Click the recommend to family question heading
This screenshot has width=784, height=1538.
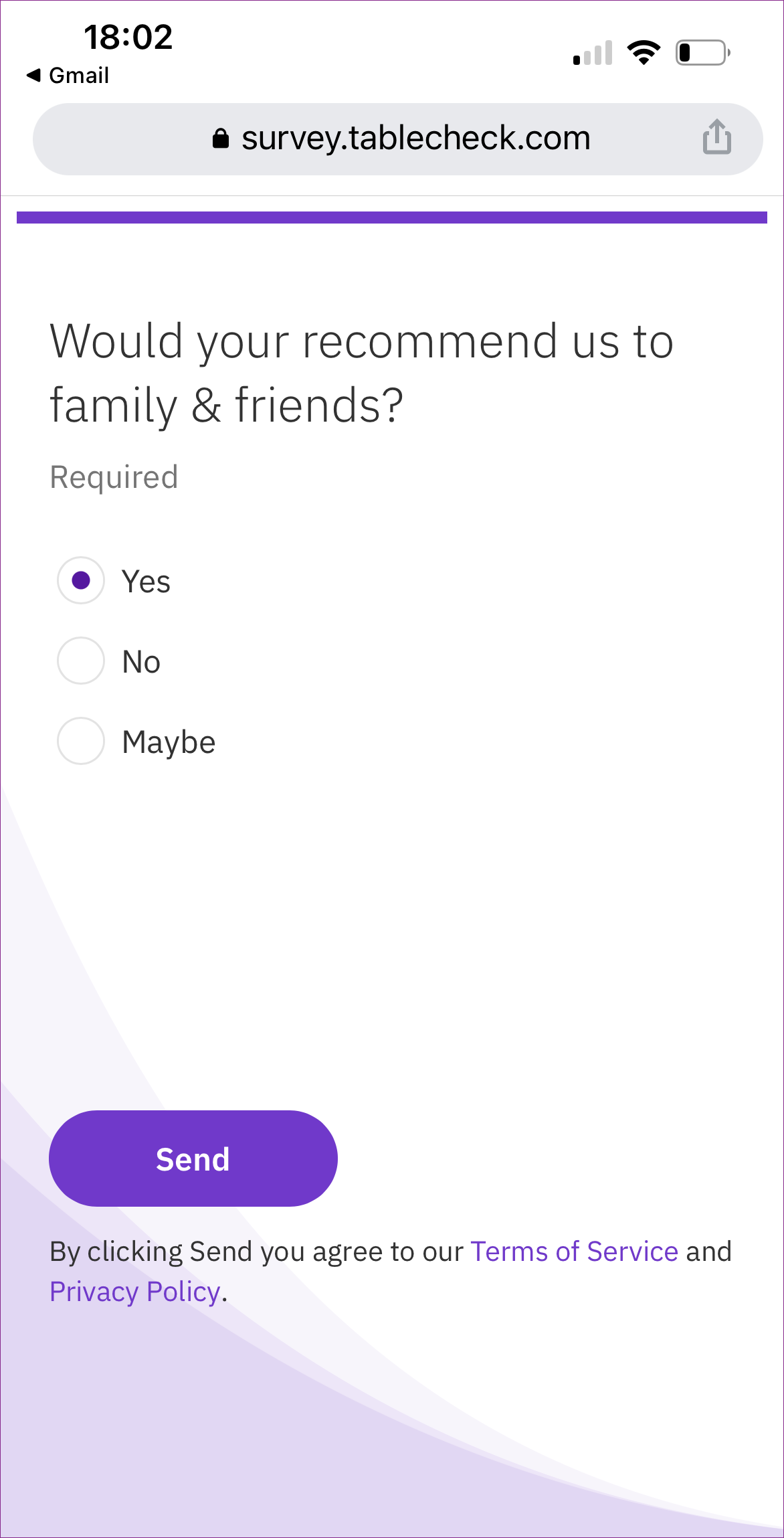click(362, 373)
